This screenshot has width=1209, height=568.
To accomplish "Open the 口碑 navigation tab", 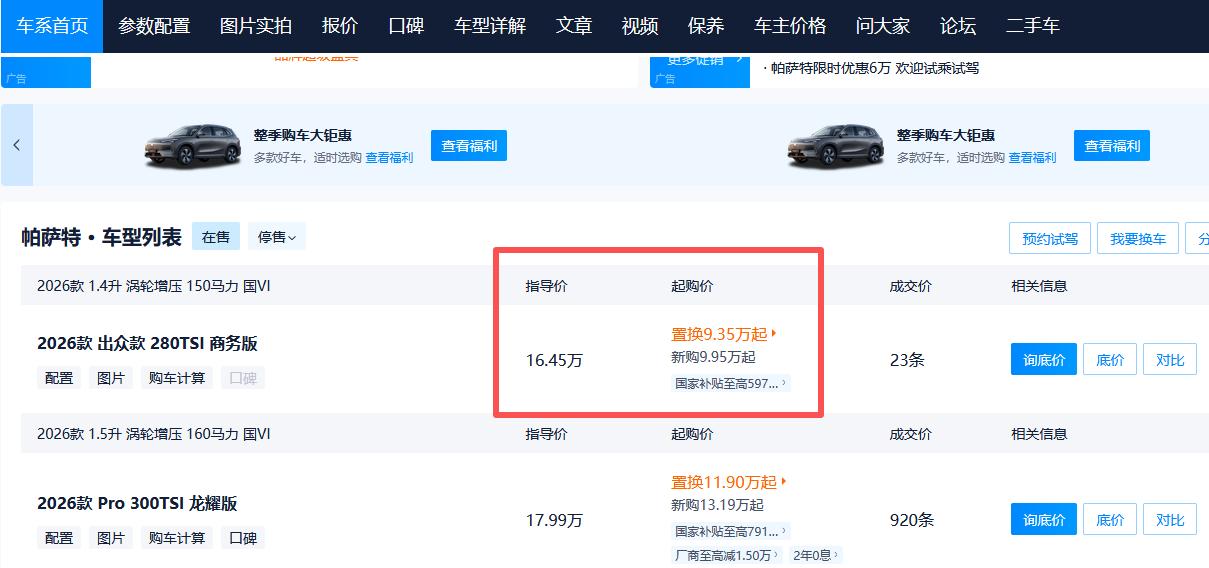I will (x=406, y=26).
